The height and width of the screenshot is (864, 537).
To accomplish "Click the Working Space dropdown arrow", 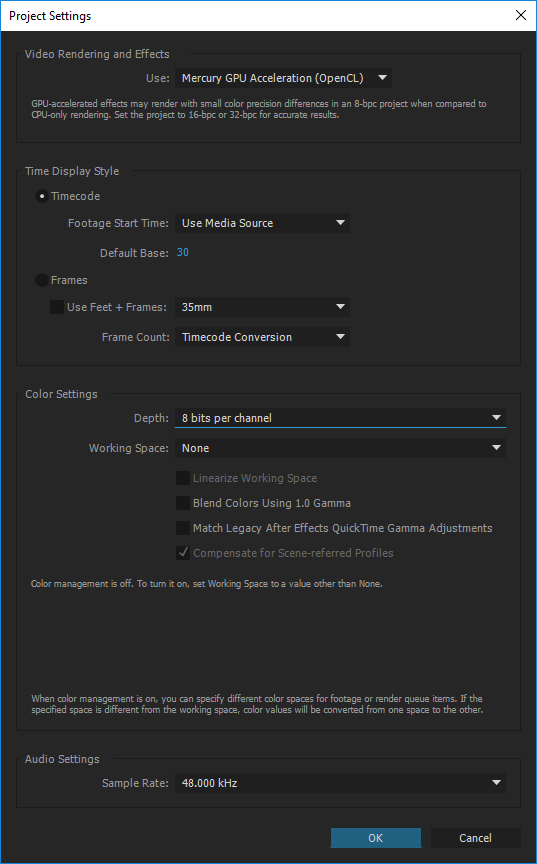I will 496,448.
